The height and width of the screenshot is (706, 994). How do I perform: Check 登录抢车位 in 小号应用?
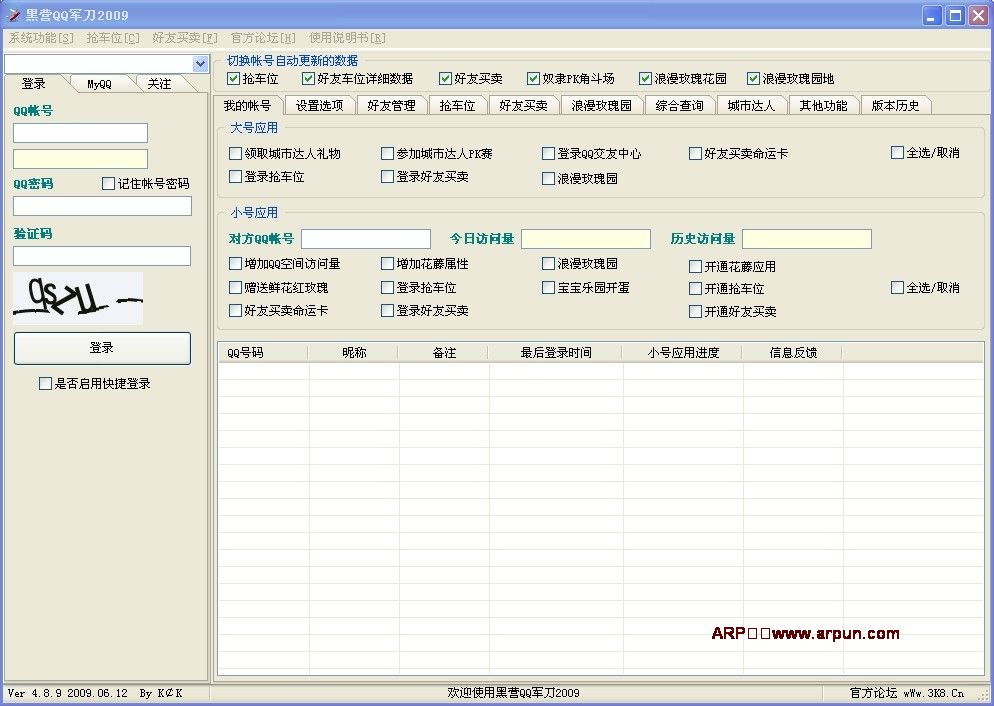point(387,288)
